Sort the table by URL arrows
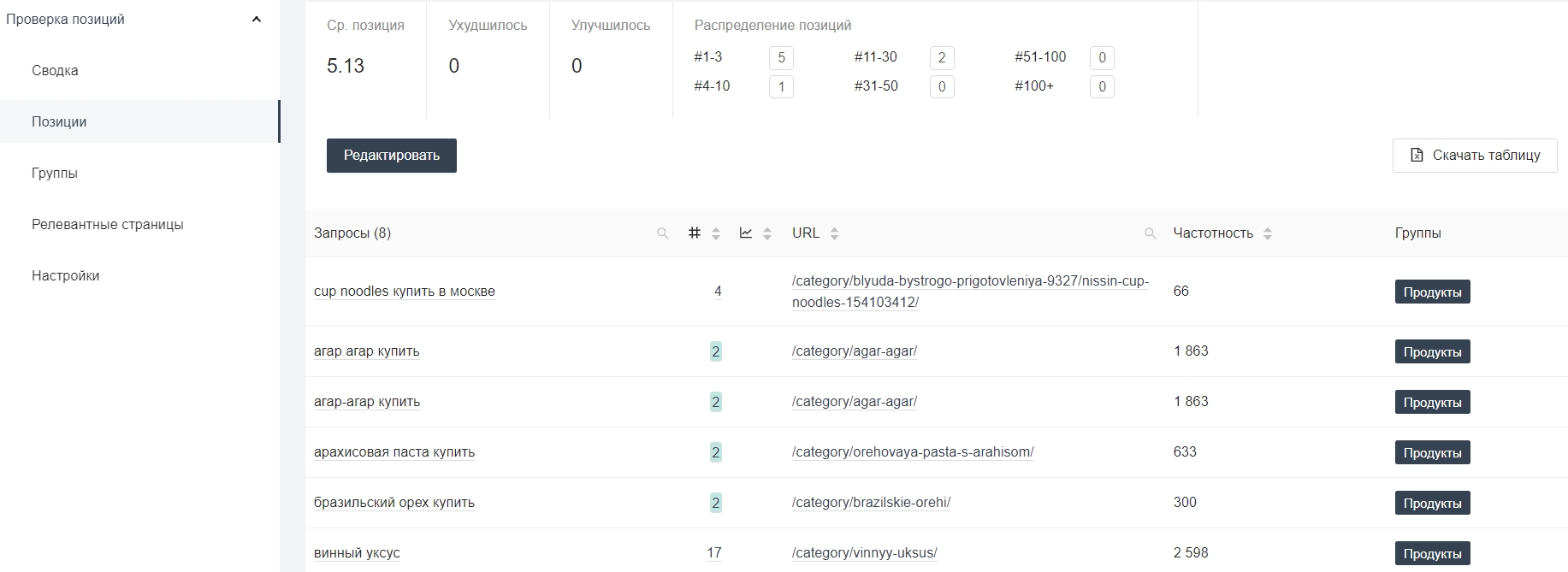 tap(834, 233)
